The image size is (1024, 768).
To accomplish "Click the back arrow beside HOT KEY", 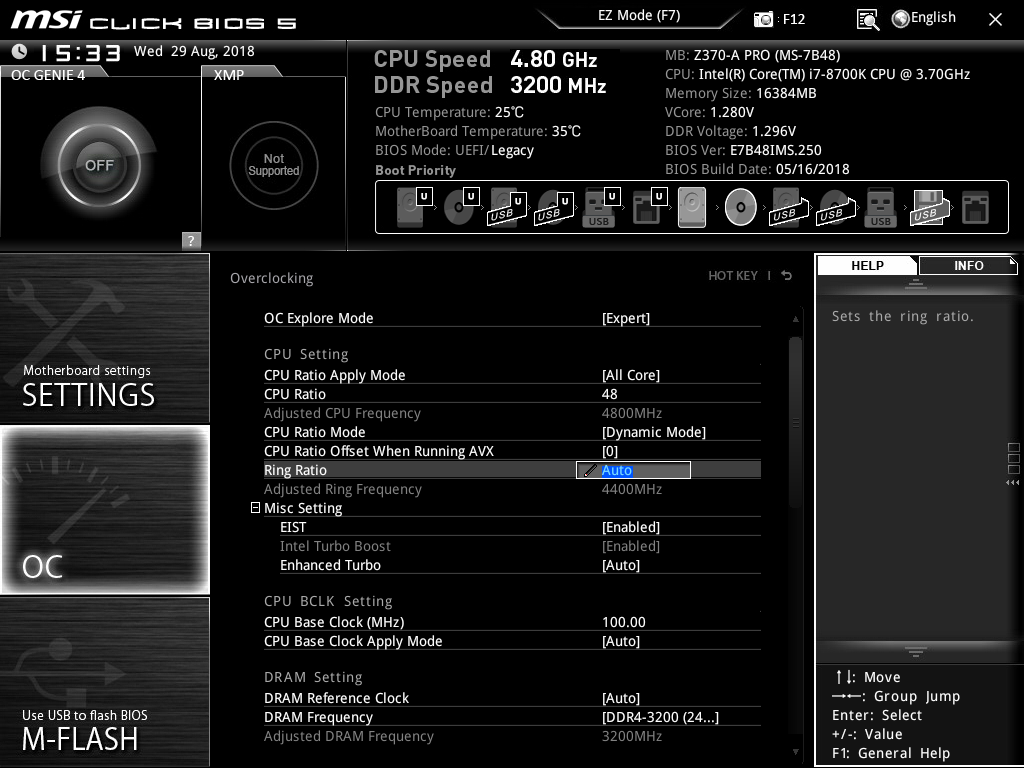I will [x=787, y=276].
